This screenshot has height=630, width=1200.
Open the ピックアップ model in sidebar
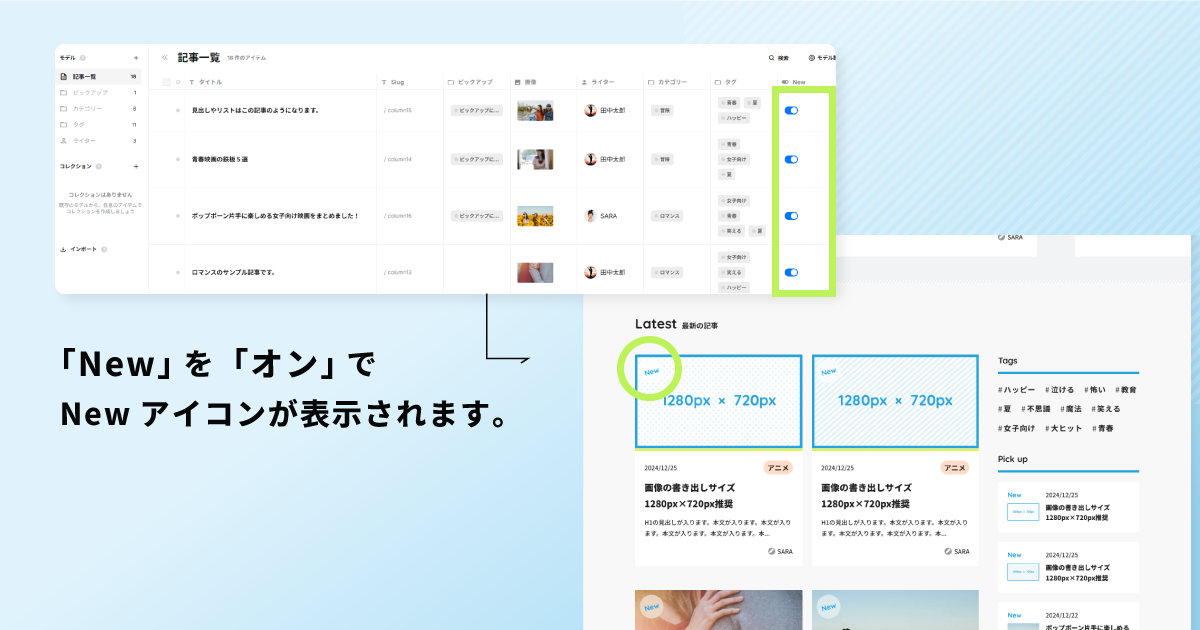99,93
